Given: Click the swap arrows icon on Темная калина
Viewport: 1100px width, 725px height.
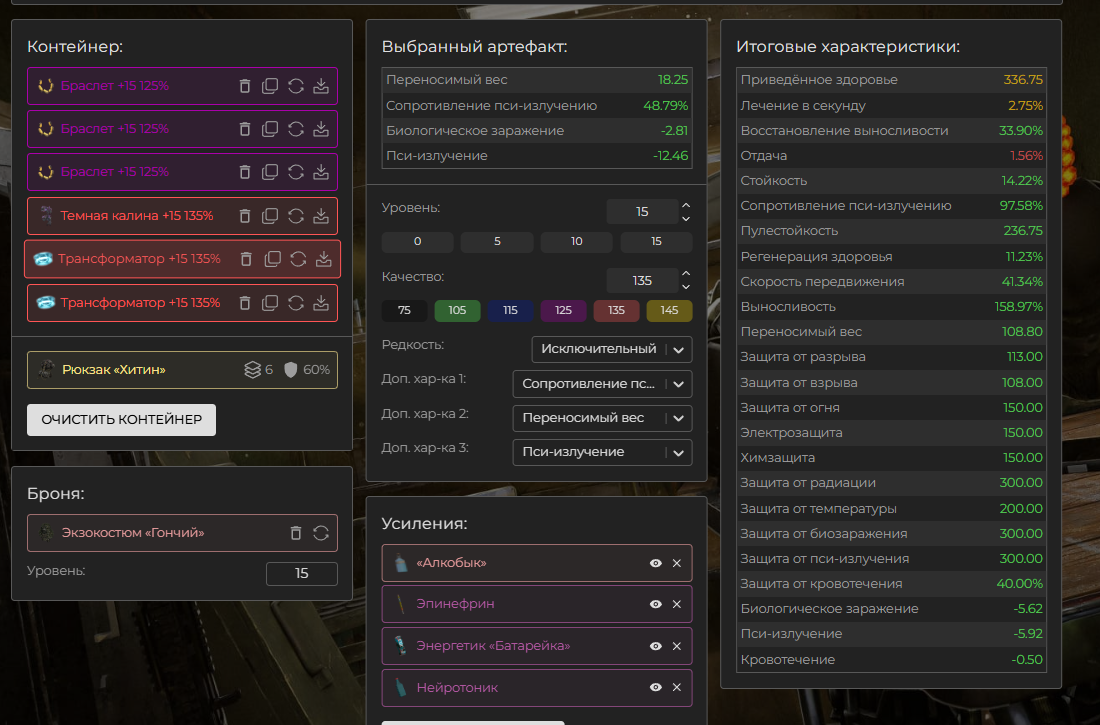Looking at the screenshot, I should (296, 216).
